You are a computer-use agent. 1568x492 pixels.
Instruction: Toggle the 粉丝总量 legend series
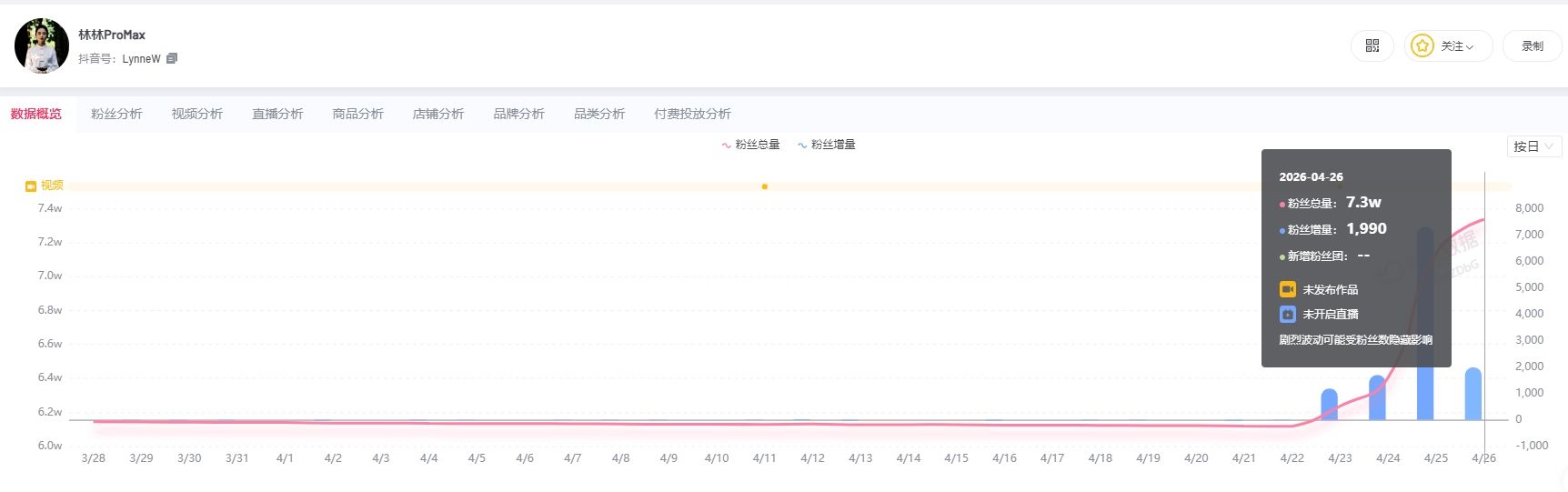coord(750,145)
